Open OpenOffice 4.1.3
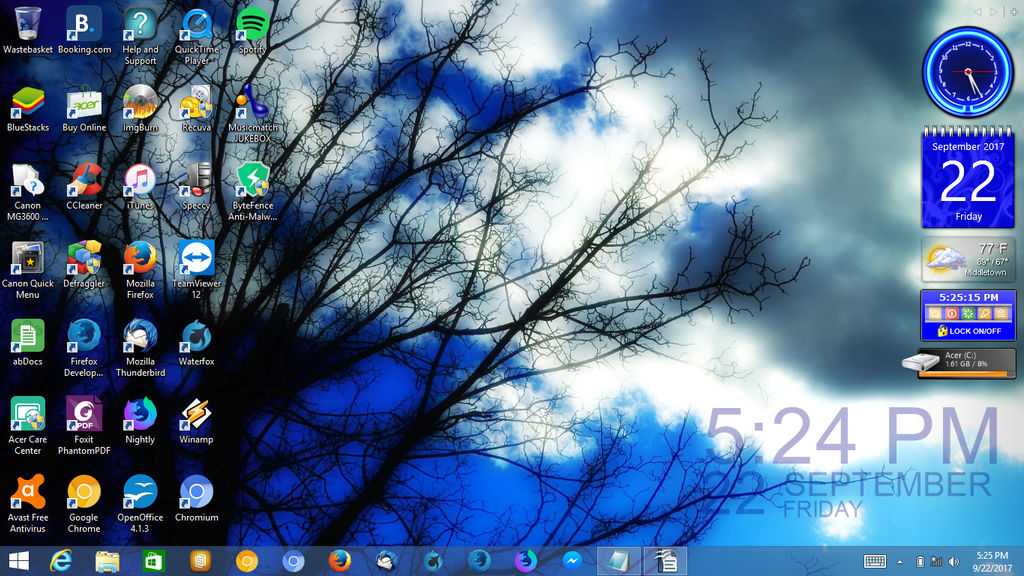The width and height of the screenshot is (1024, 576). tap(139, 498)
